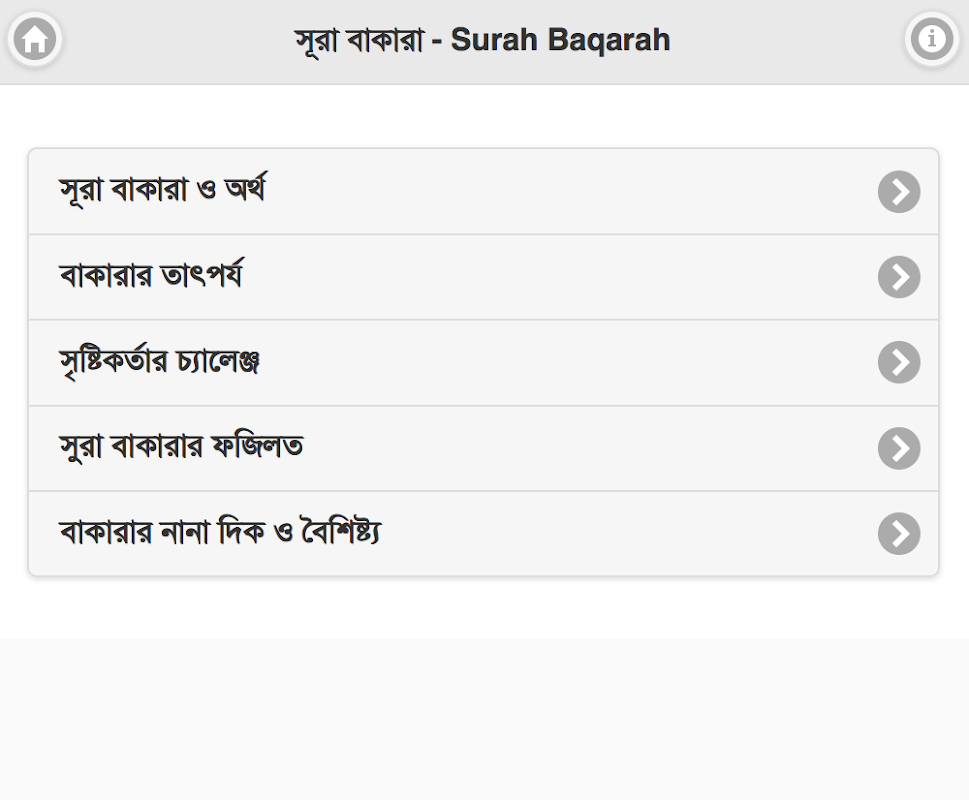Screen dimensions: 969x800
Task: Select the বাকারার তাৎপর্য label text
Action: 151,276
